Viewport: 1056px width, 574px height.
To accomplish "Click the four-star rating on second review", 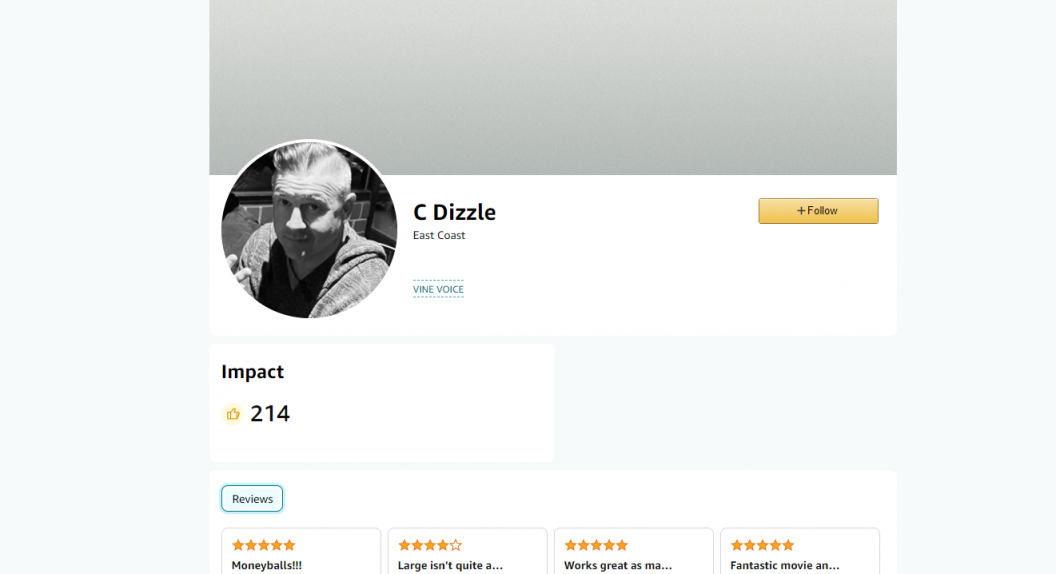I will click(430, 545).
